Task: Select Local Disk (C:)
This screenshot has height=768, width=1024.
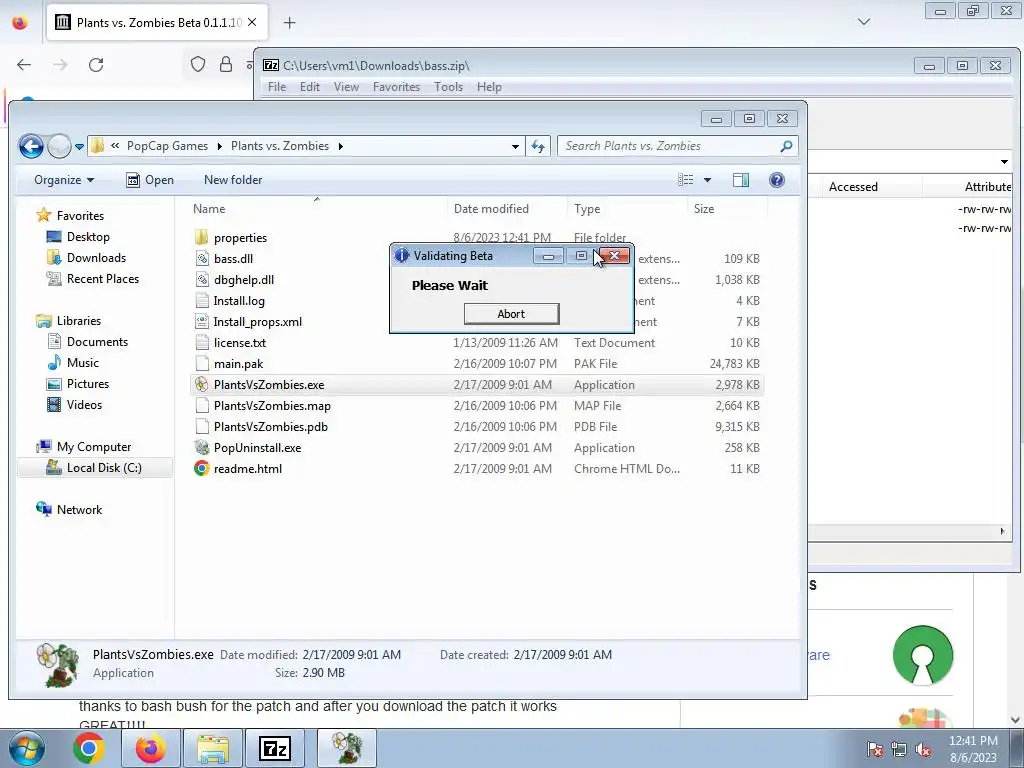Action: [94, 468]
